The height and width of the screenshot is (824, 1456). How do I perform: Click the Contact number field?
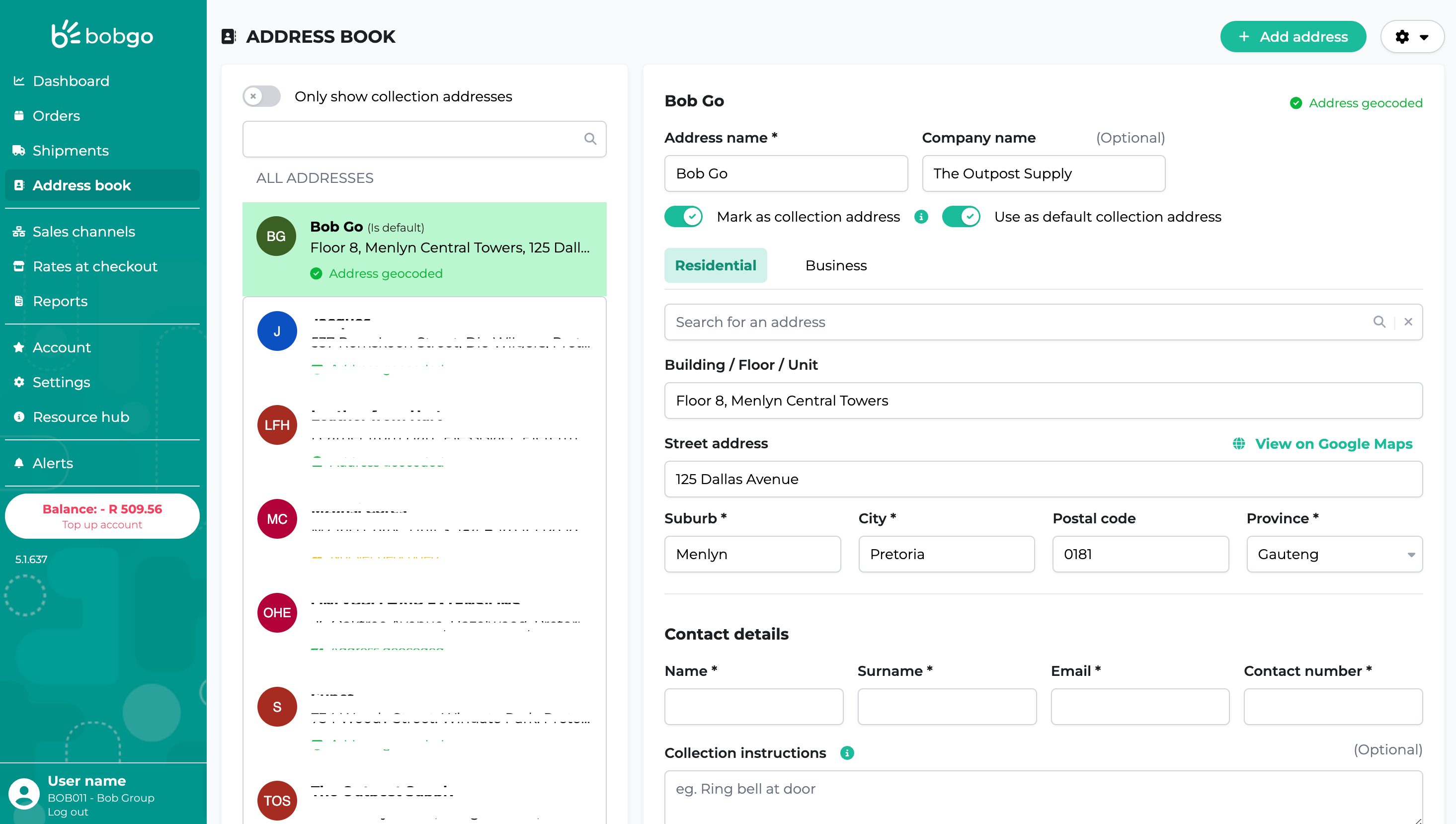(1333, 707)
